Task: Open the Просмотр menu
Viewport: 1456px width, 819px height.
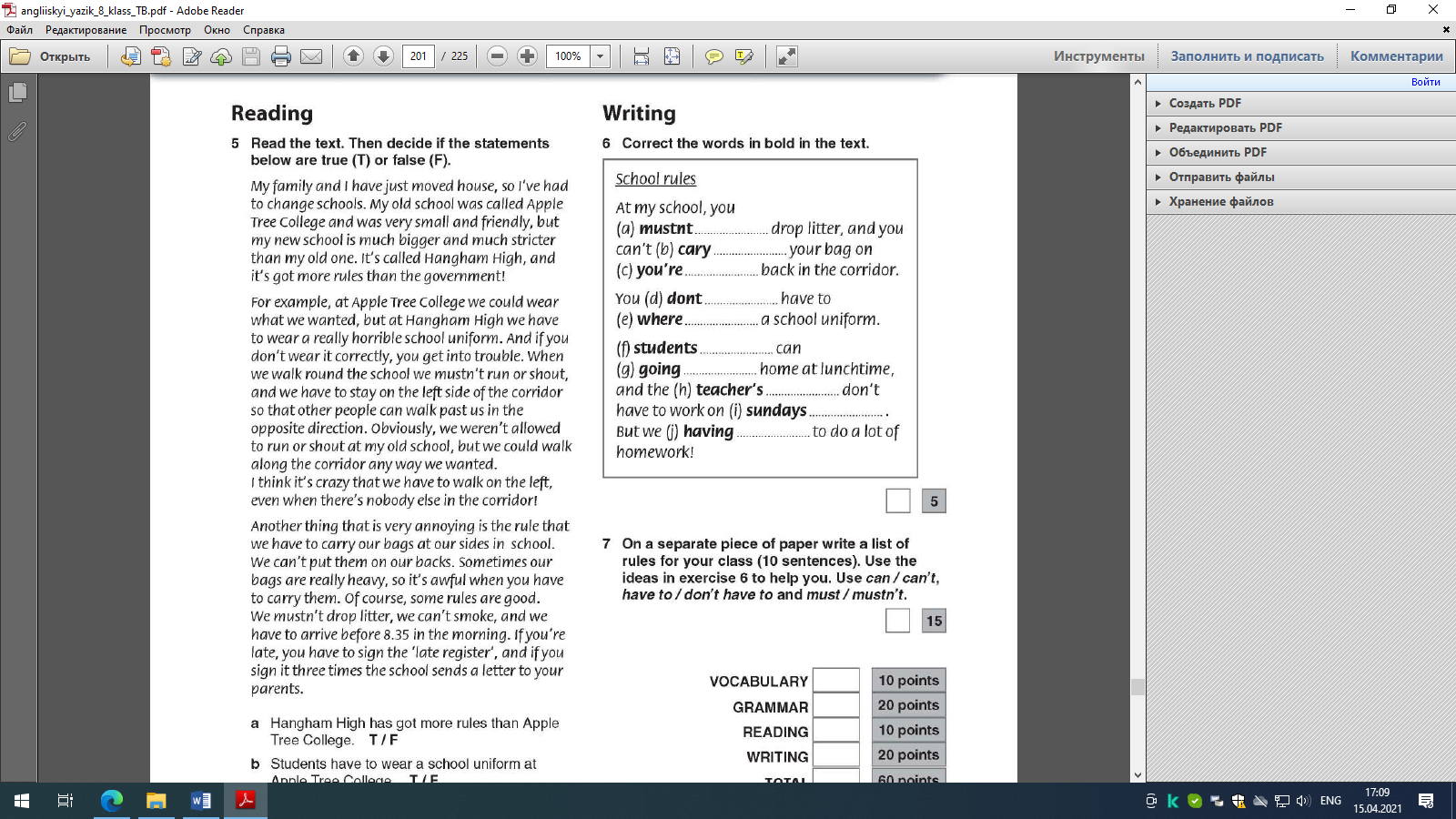Action: pos(165,30)
